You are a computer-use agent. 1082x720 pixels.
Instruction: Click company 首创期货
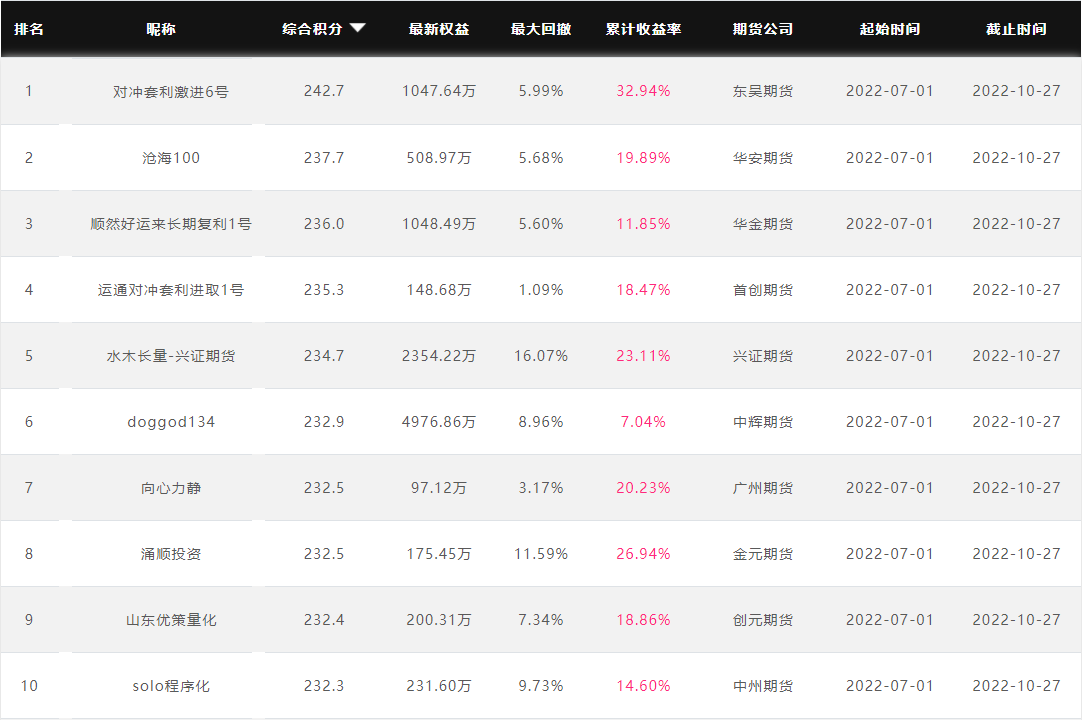coord(763,290)
